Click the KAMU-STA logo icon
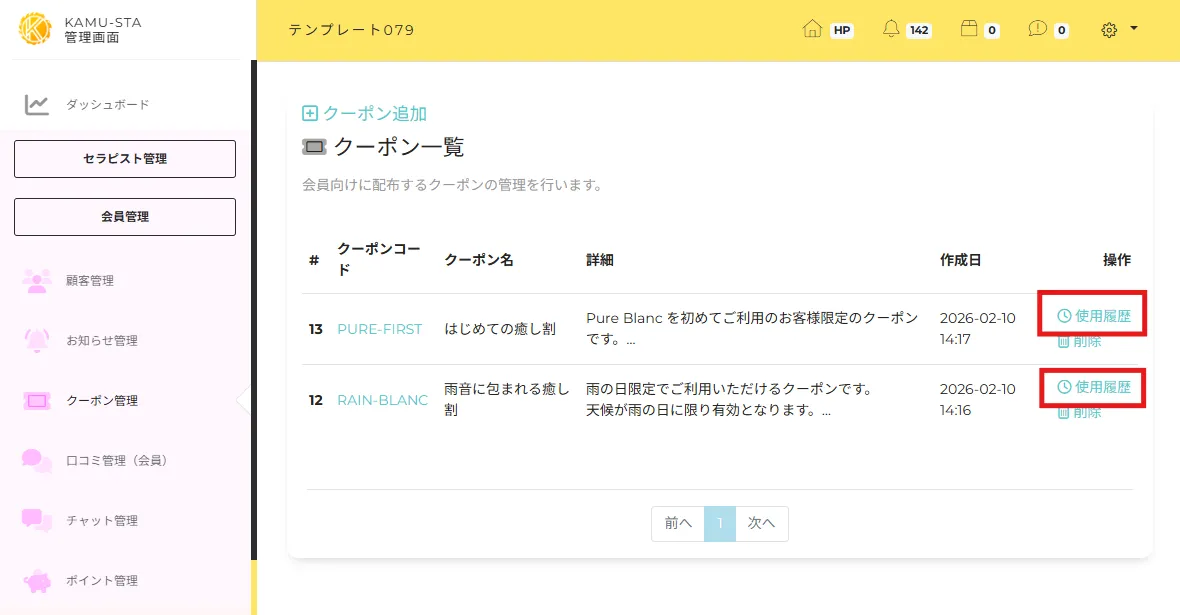Screen dimensions: 1180x615 35,29
